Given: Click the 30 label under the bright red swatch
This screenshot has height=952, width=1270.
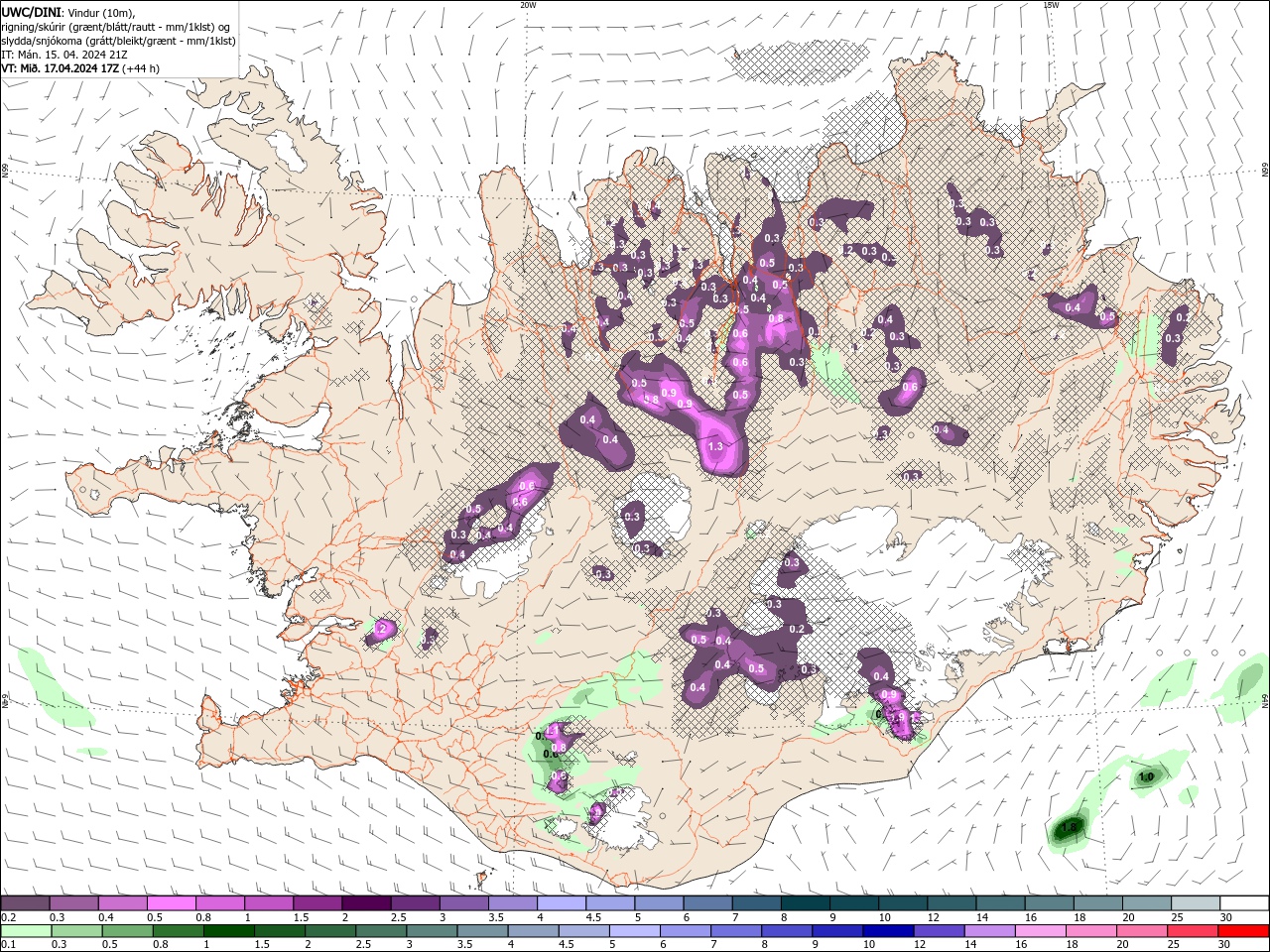Looking at the screenshot, I should click(1226, 945).
